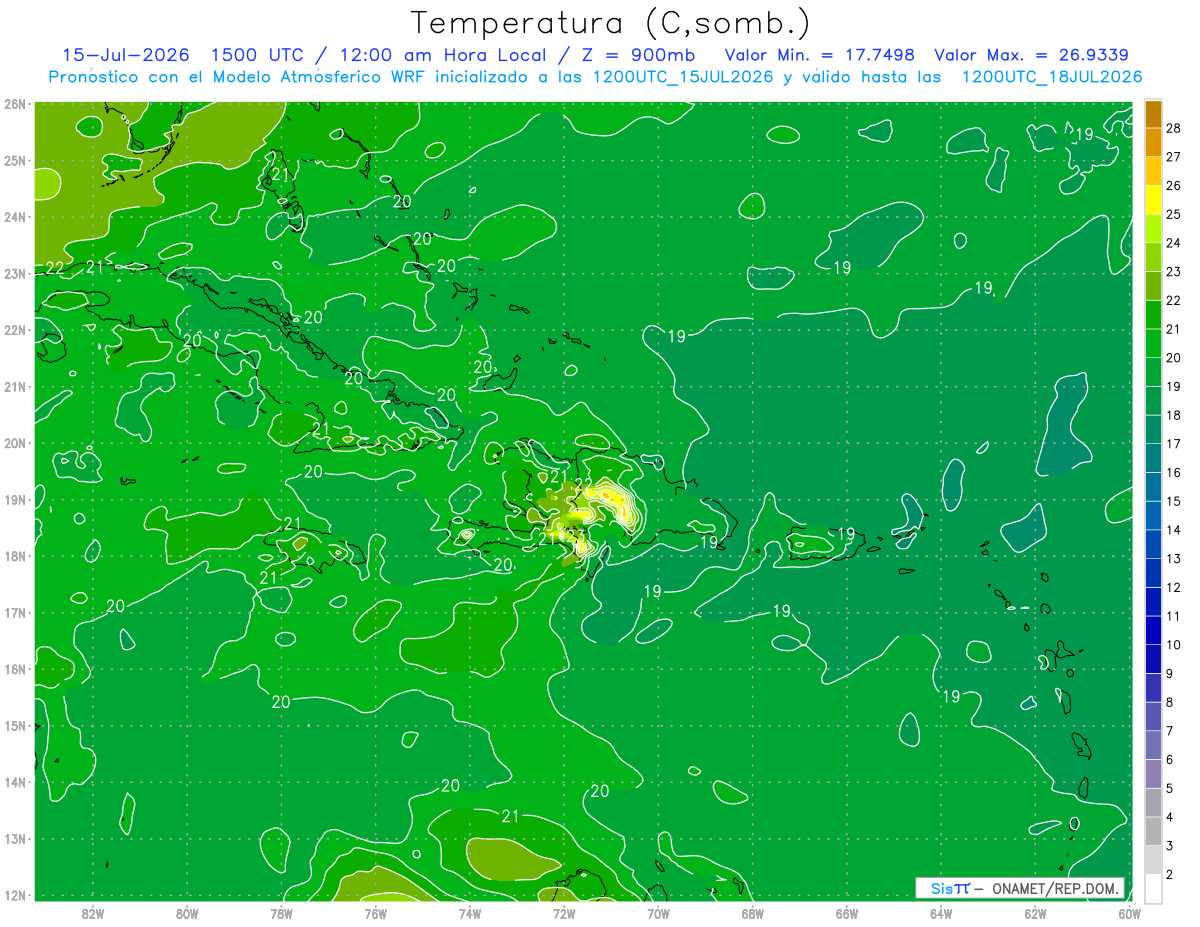1200x927 pixels.
Task: Click the "60W" longitude label
Action: tap(1130, 913)
